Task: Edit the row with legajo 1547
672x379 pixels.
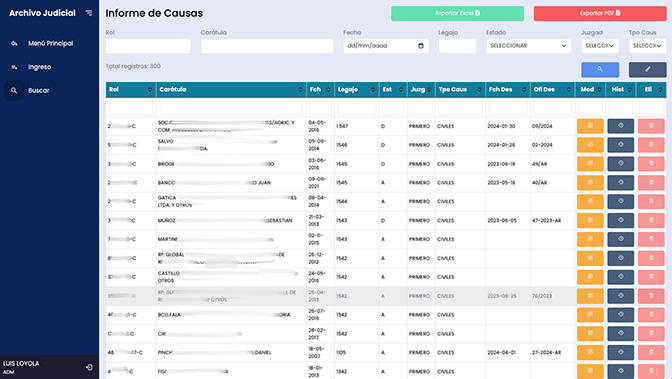Action: pos(590,126)
